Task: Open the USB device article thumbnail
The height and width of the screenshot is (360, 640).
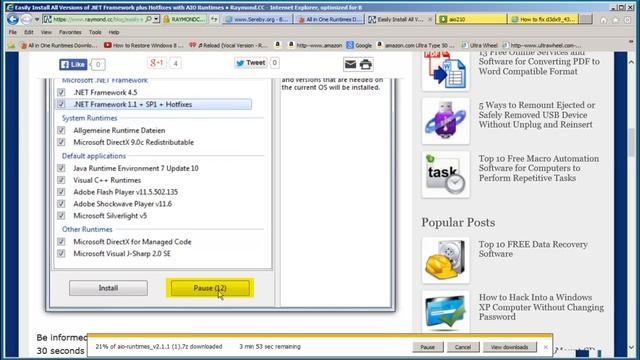Action: coord(446,121)
